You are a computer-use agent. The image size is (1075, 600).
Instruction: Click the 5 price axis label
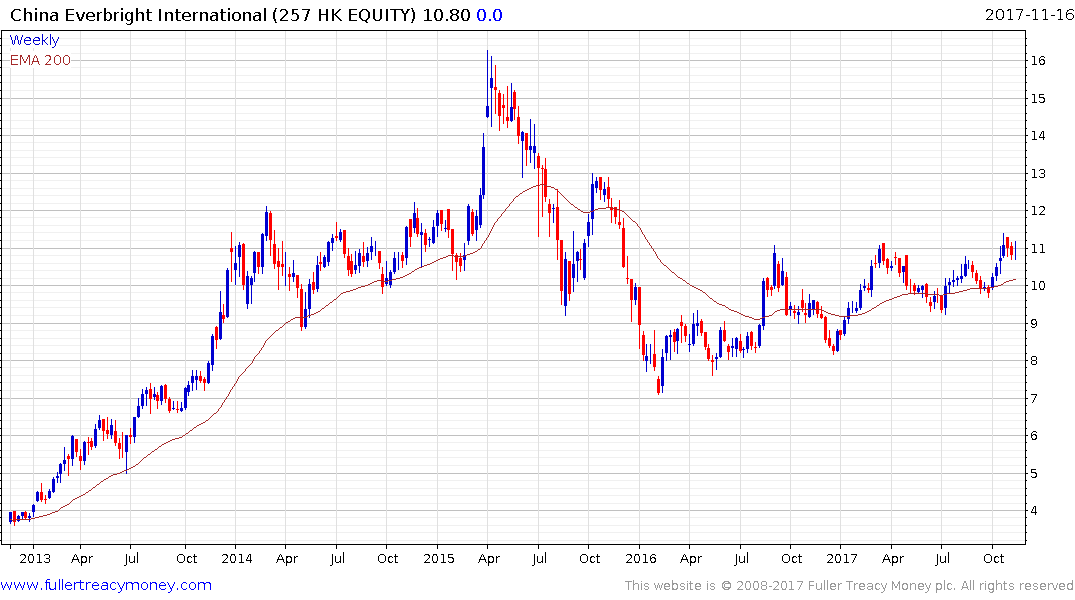click(x=1034, y=473)
